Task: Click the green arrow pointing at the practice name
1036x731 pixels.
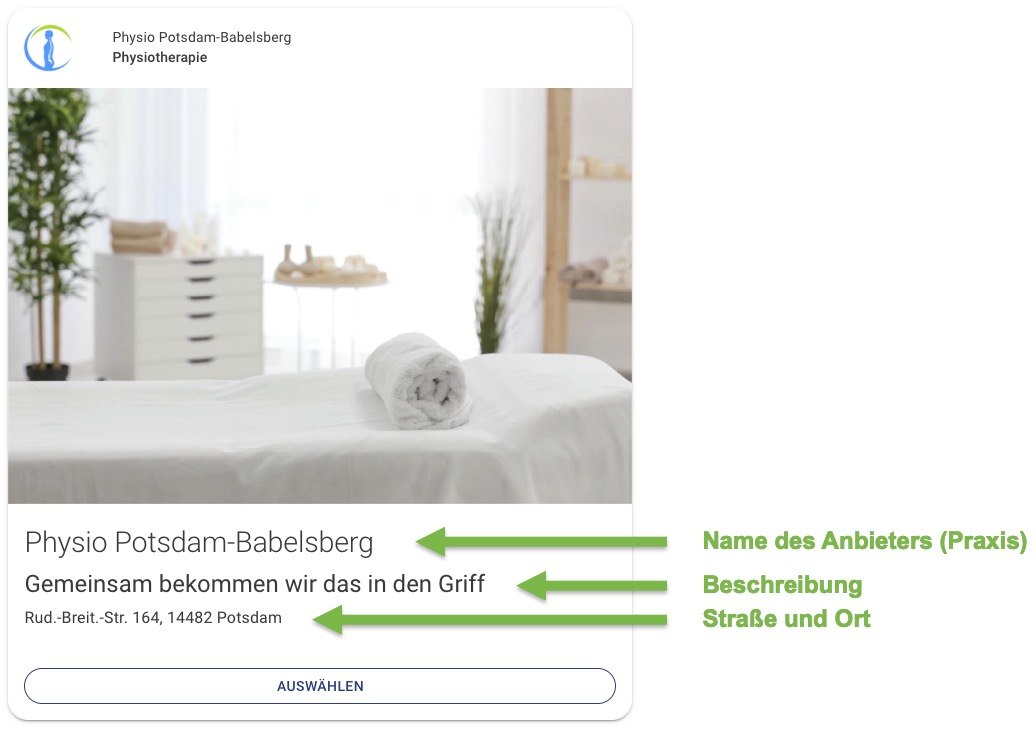Action: [542, 542]
